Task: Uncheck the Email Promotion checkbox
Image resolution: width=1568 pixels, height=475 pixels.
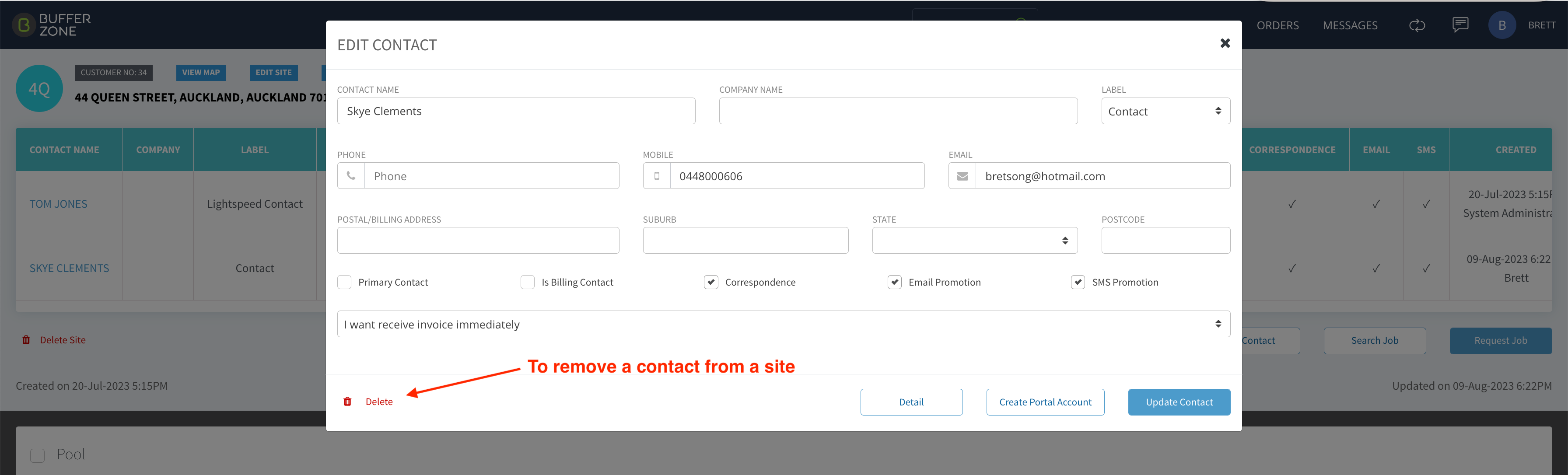Action: [895, 282]
